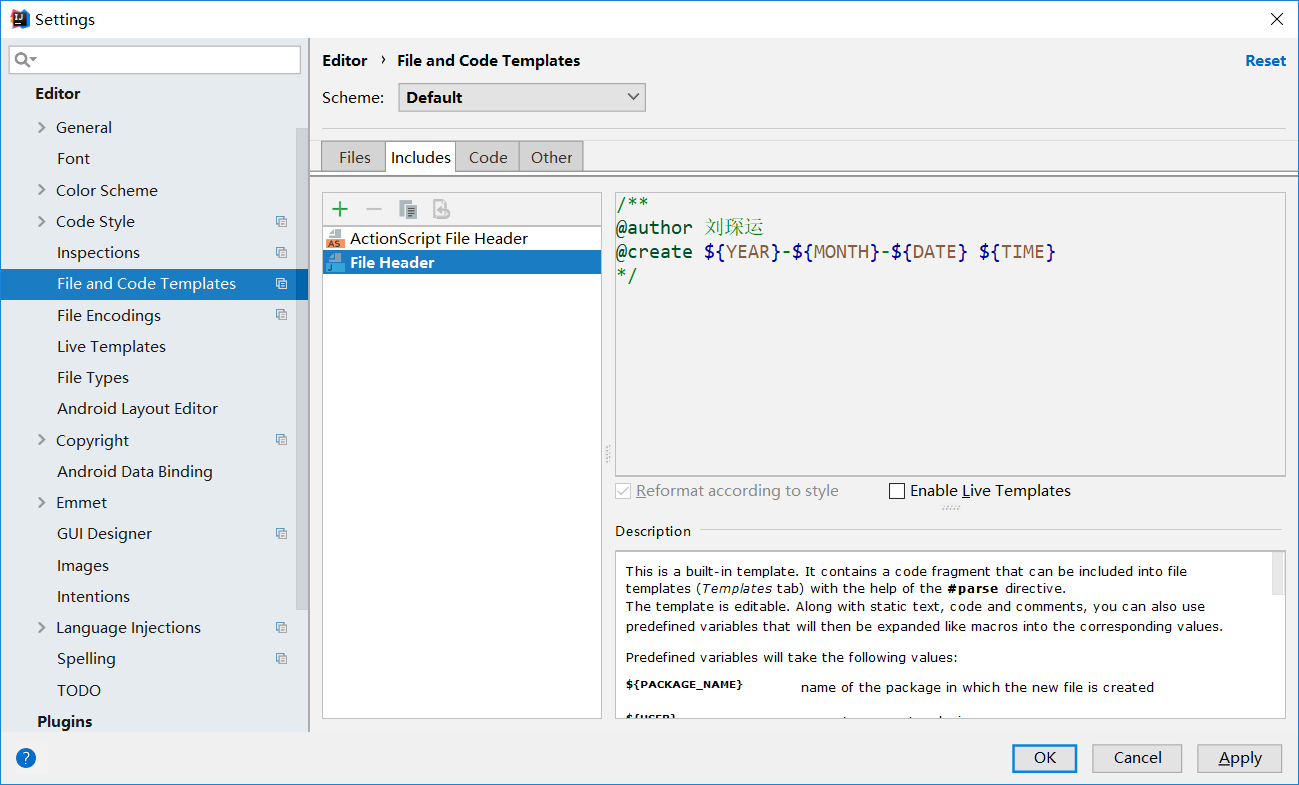Expand the Language Injections node
The height and width of the screenshot is (785, 1299).
point(41,628)
